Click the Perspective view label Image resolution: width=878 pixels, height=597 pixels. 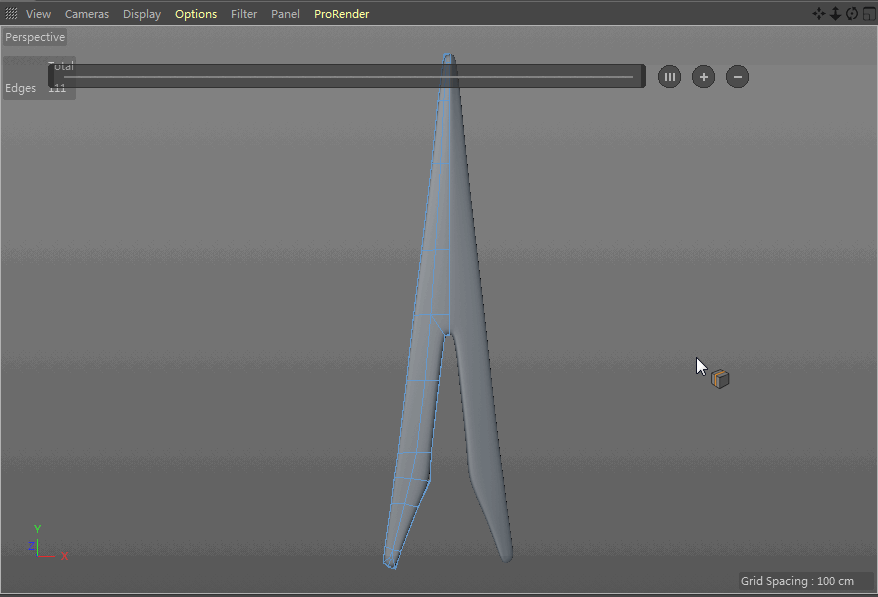[x=35, y=37]
